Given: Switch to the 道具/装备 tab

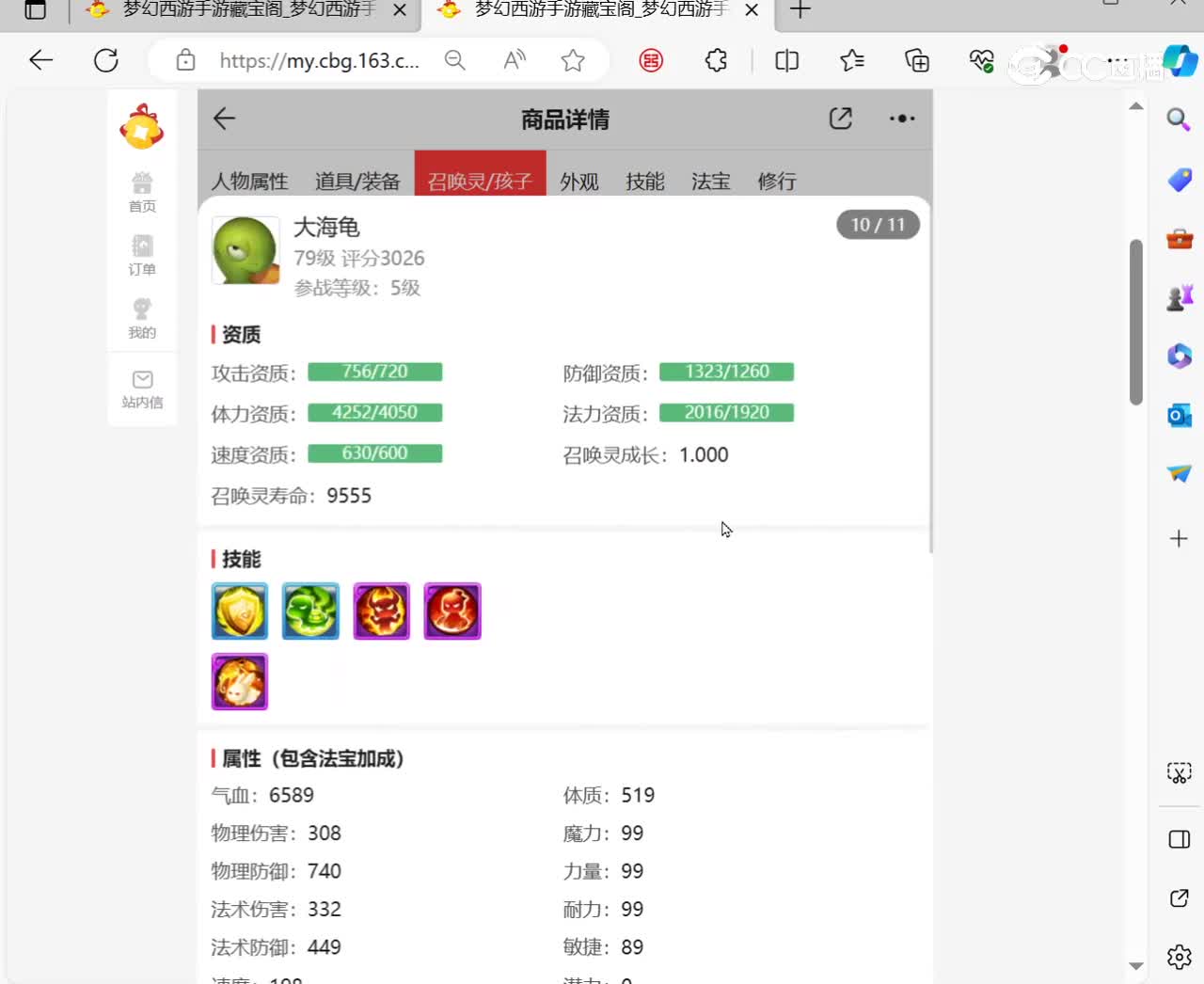Looking at the screenshot, I should coord(357,181).
